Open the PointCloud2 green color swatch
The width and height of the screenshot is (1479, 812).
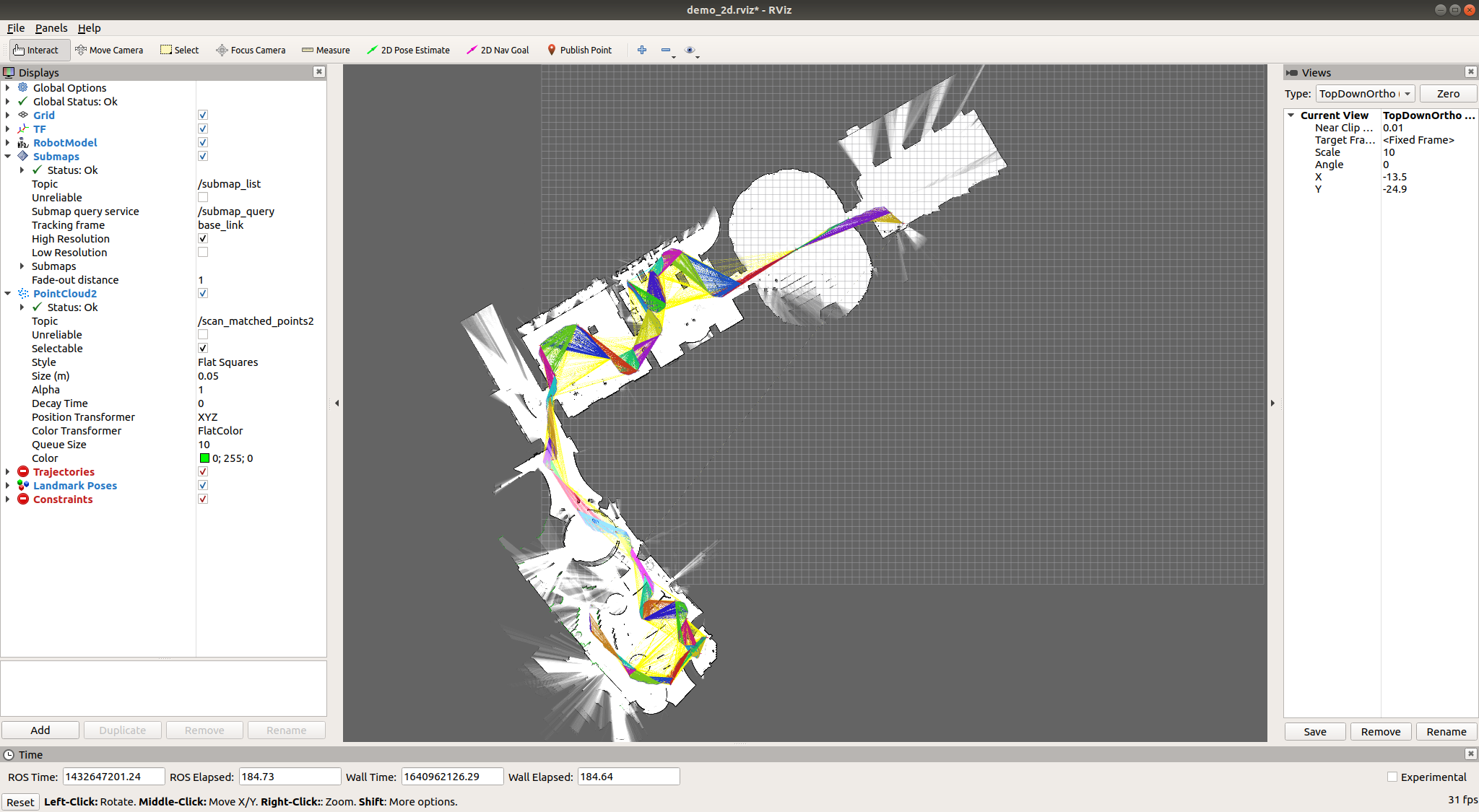204,458
